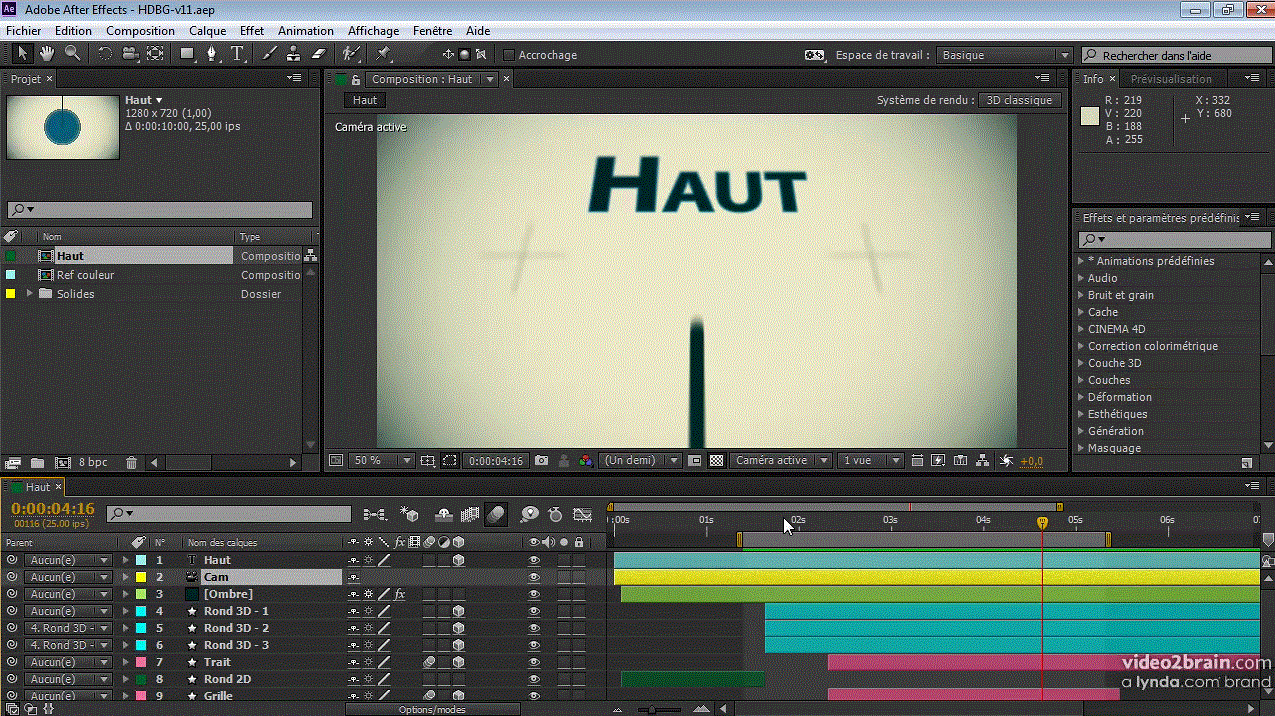Open the Fichier menu
This screenshot has width=1275, height=716.
(24, 31)
